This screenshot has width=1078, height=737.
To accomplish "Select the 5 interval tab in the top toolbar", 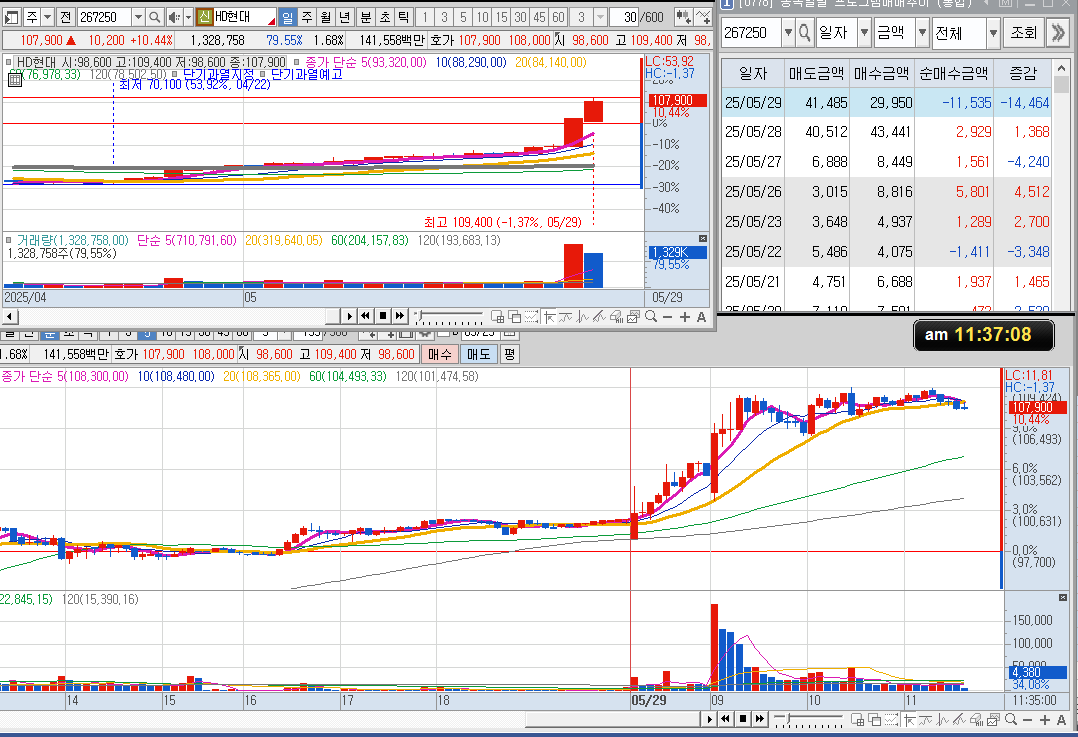I will 463,16.
